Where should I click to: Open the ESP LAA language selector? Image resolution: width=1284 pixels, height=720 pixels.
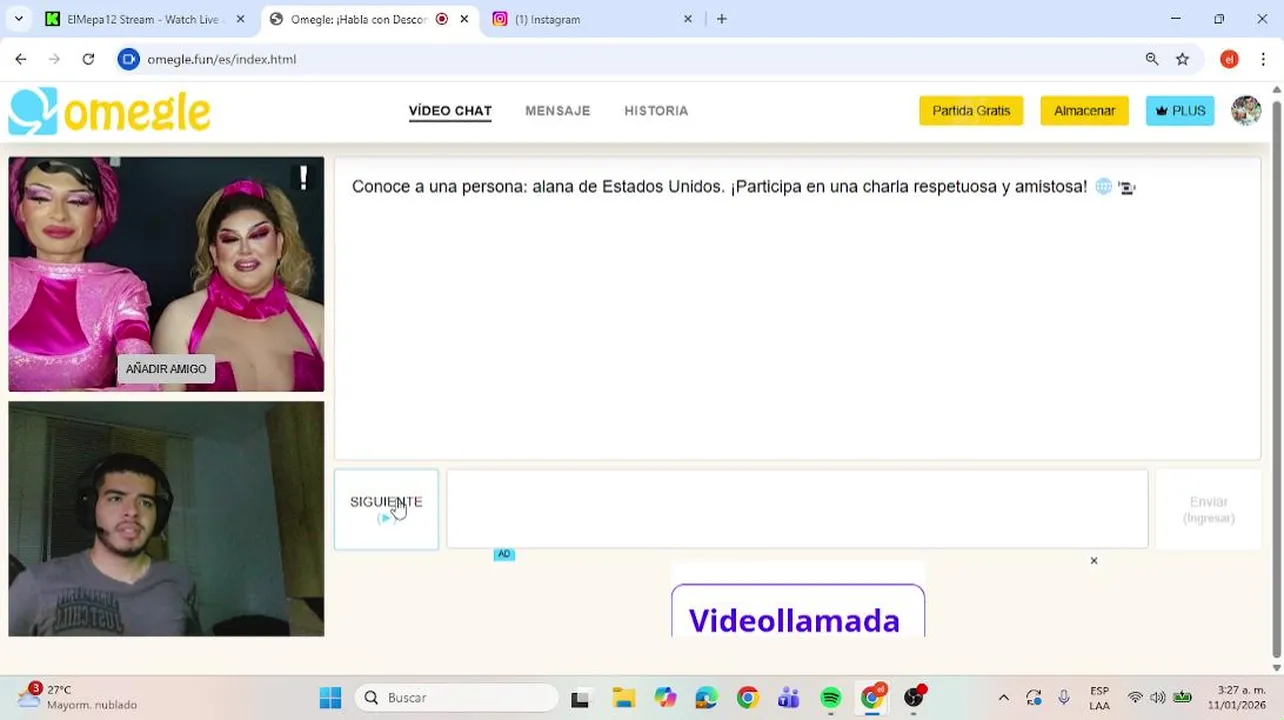pos(1099,698)
